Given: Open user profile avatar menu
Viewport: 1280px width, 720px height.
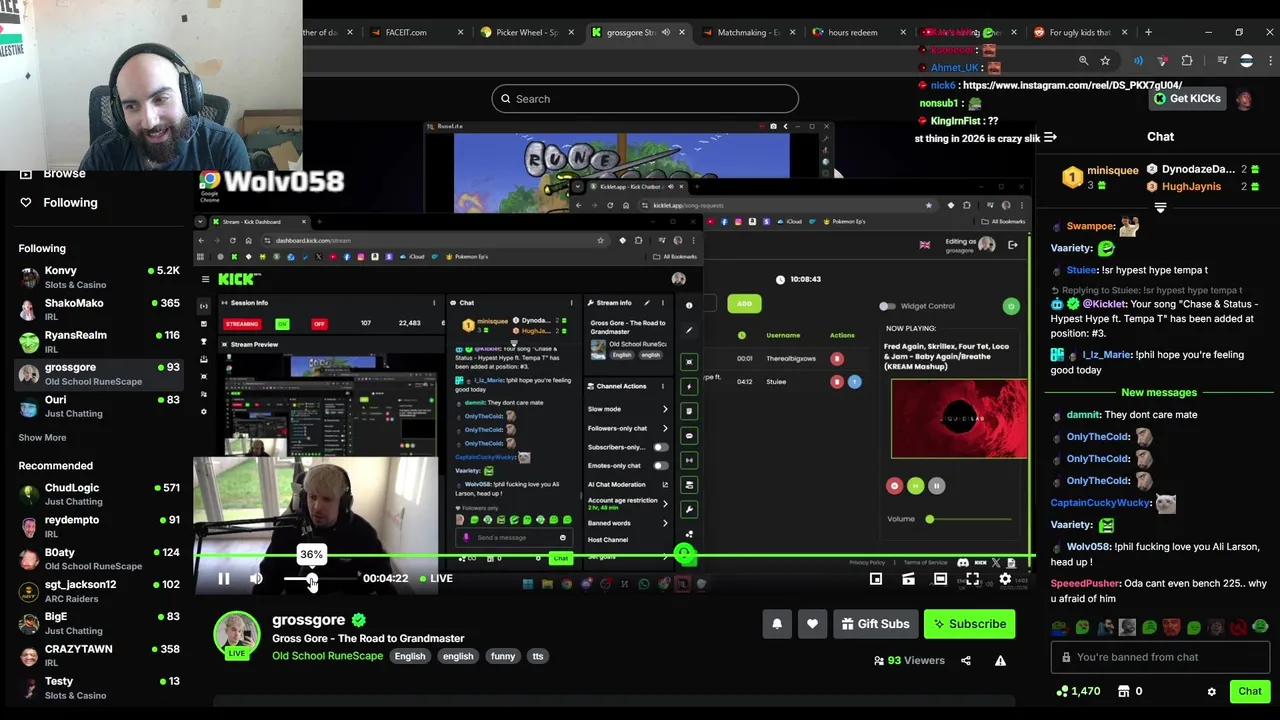Looking at the screenshot, I should [x=1243, y=100].
